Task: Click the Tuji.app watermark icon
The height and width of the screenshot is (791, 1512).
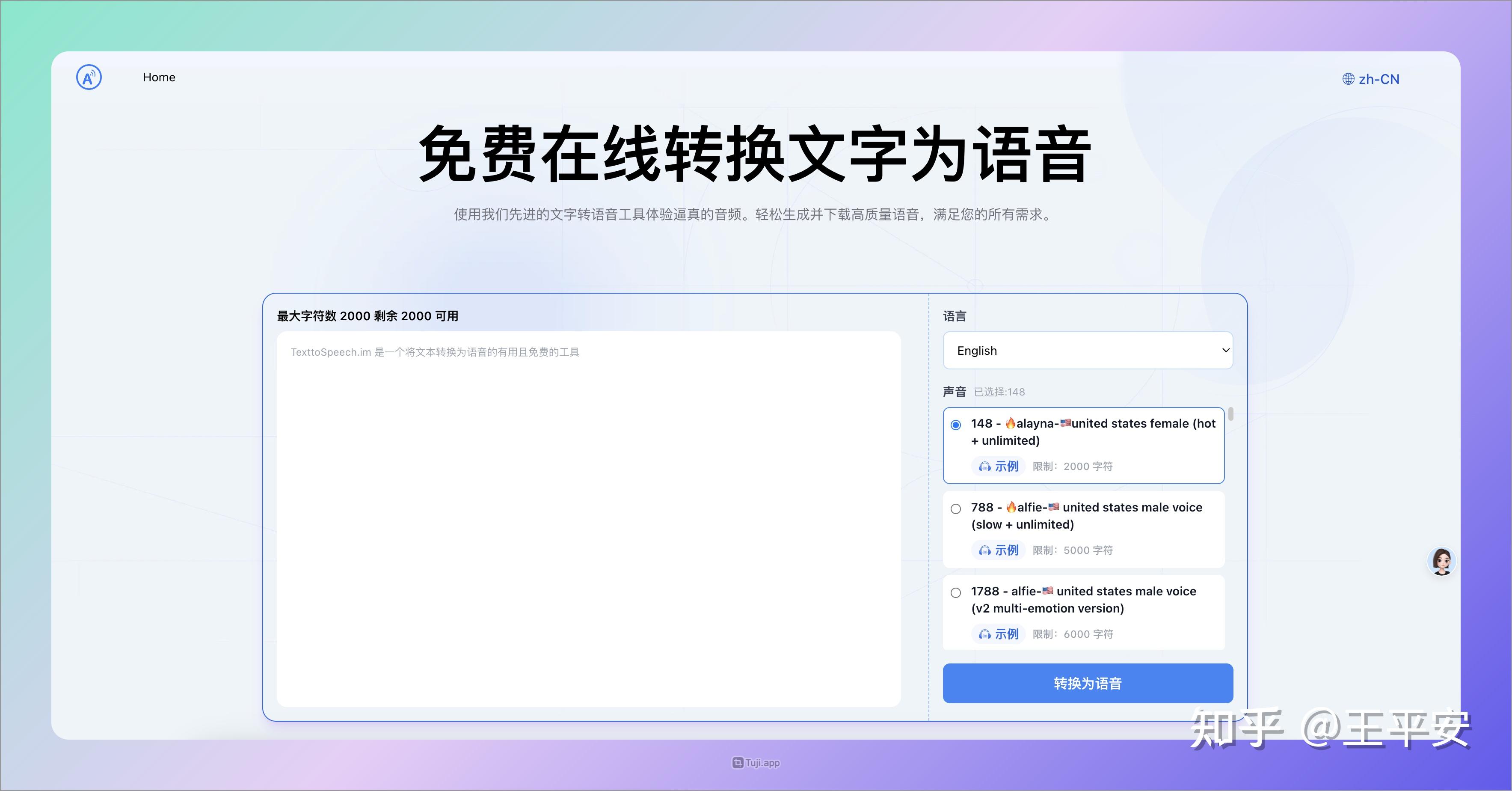Action: coord(738,763)
